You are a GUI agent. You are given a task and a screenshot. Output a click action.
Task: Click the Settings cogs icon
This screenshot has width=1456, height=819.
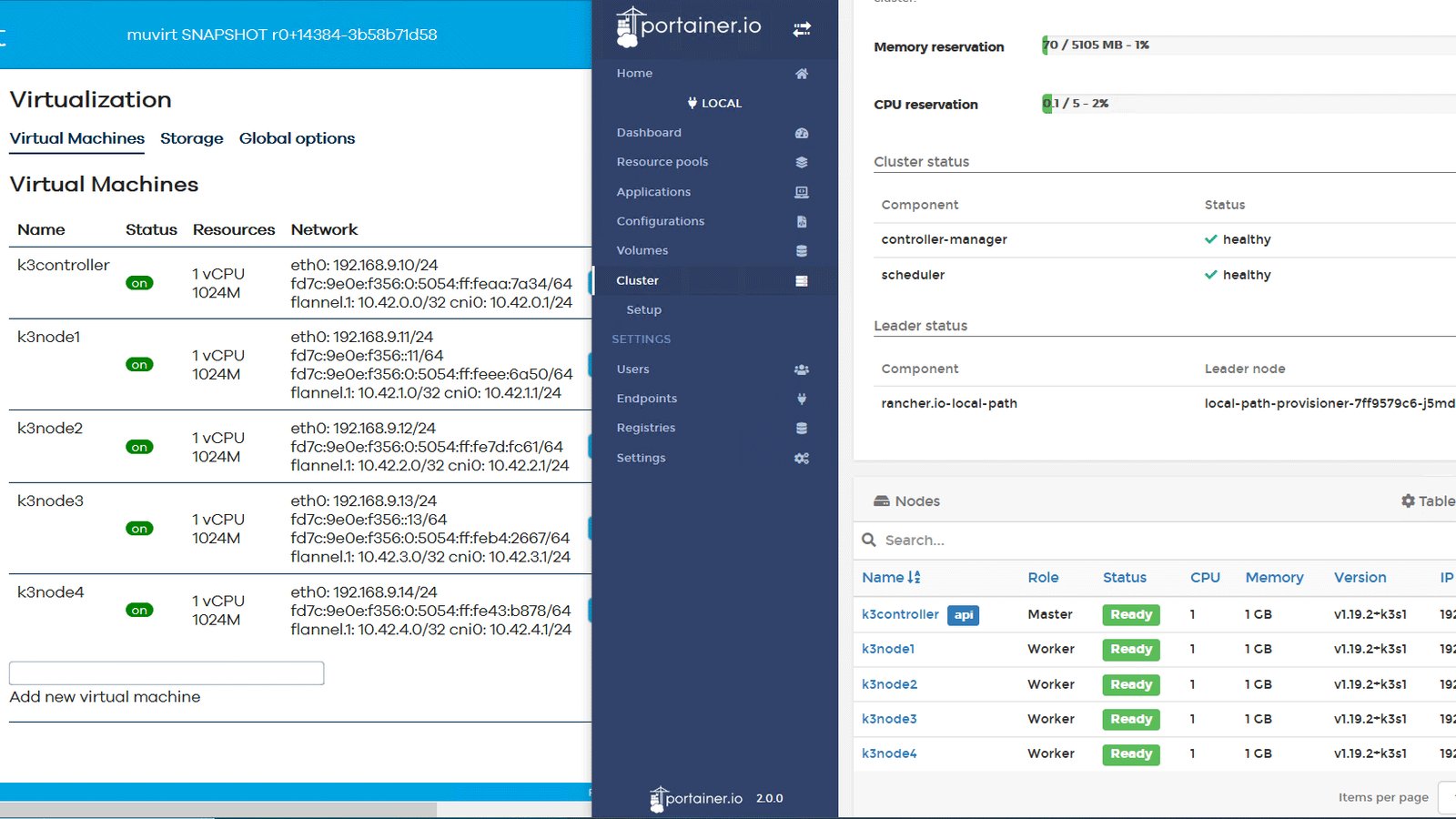tap(802, 458)
